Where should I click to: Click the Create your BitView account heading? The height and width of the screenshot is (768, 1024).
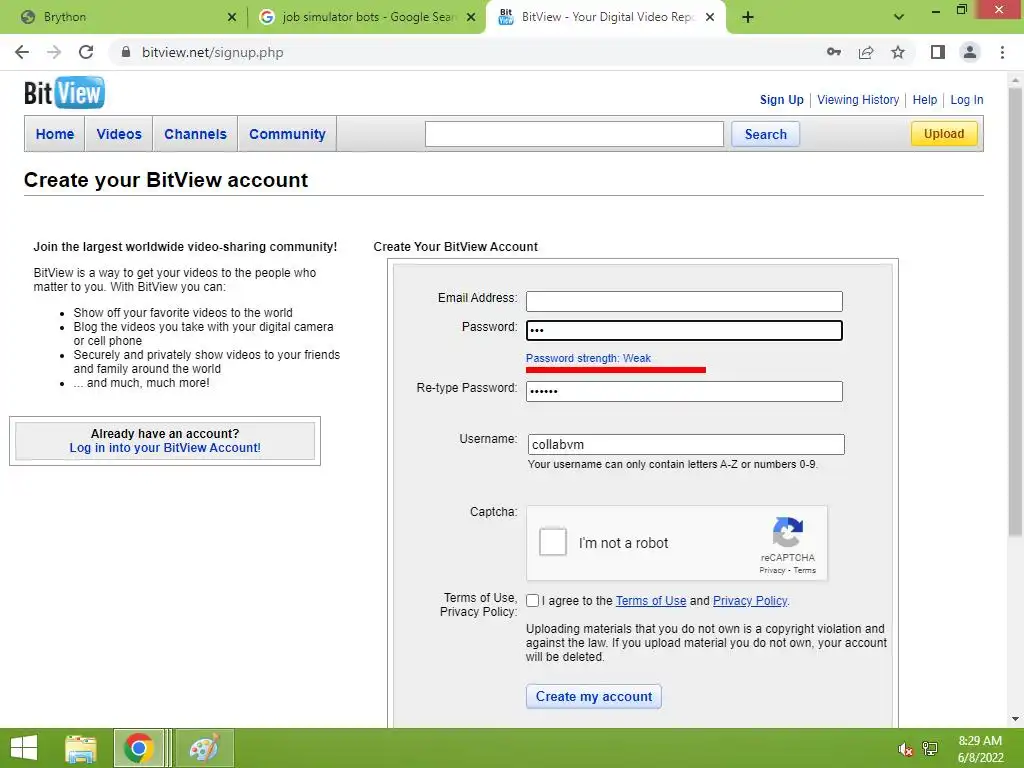[x=166, y=180]
